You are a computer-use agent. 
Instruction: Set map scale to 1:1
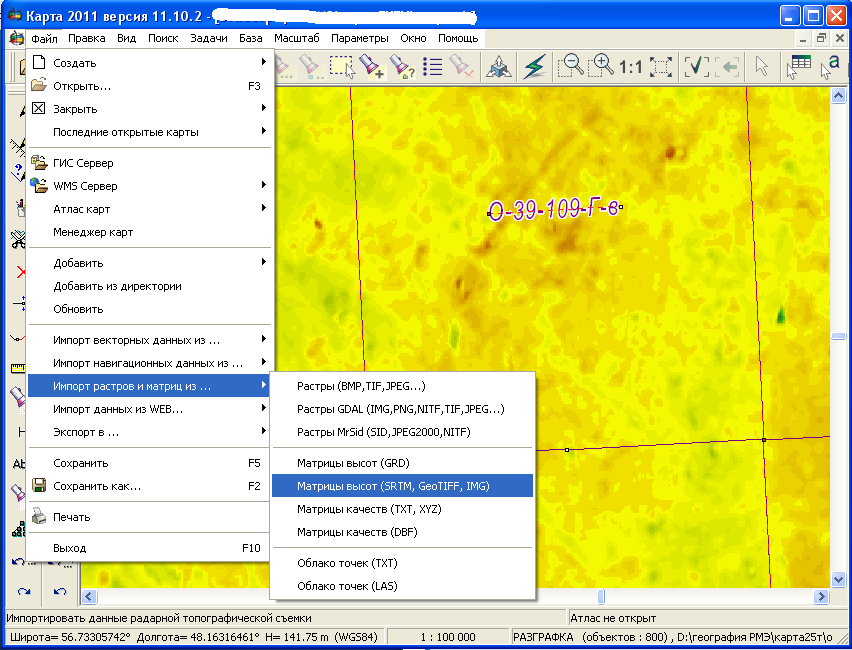pyautogui.click(x=631, y=67)
